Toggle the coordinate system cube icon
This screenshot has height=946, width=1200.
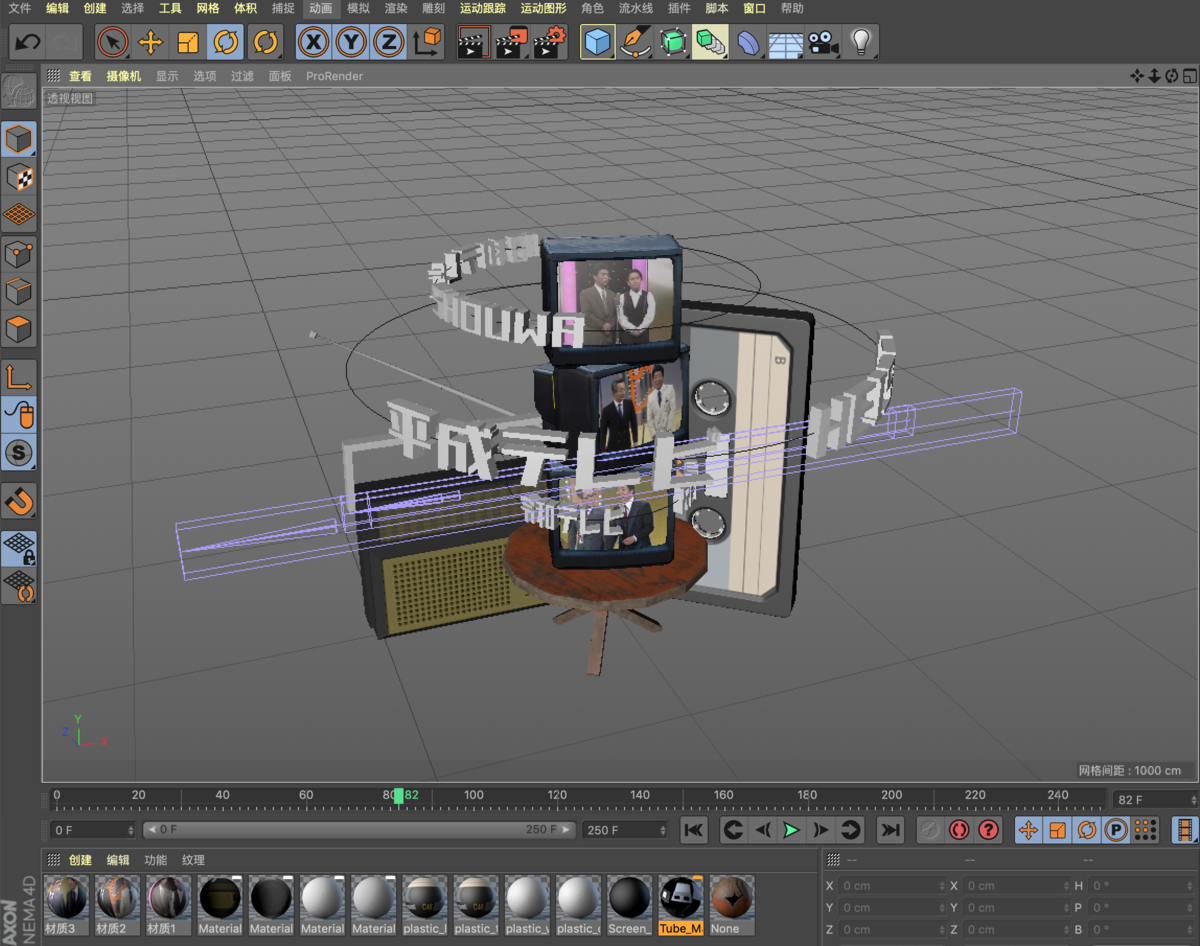pos(427,42)
